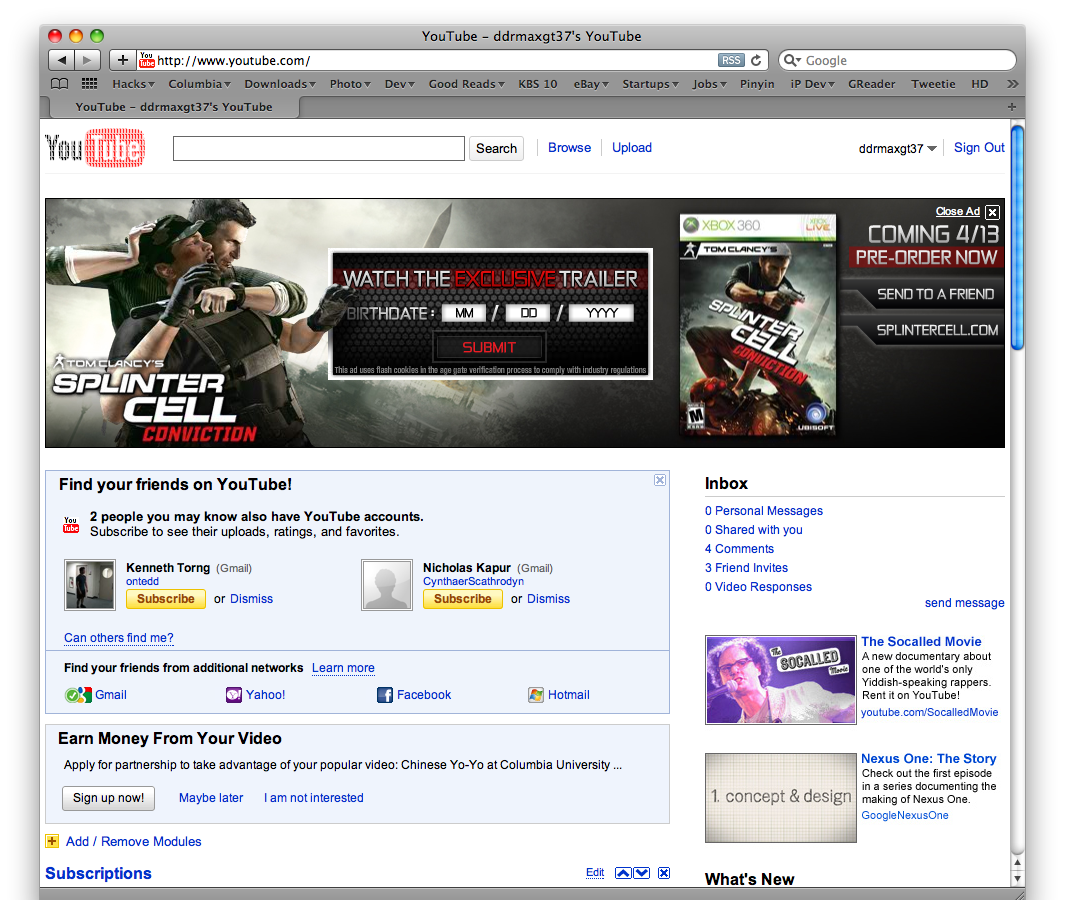
Task: Click the MM birthdate field in the ad
Action: pos(464,313)
